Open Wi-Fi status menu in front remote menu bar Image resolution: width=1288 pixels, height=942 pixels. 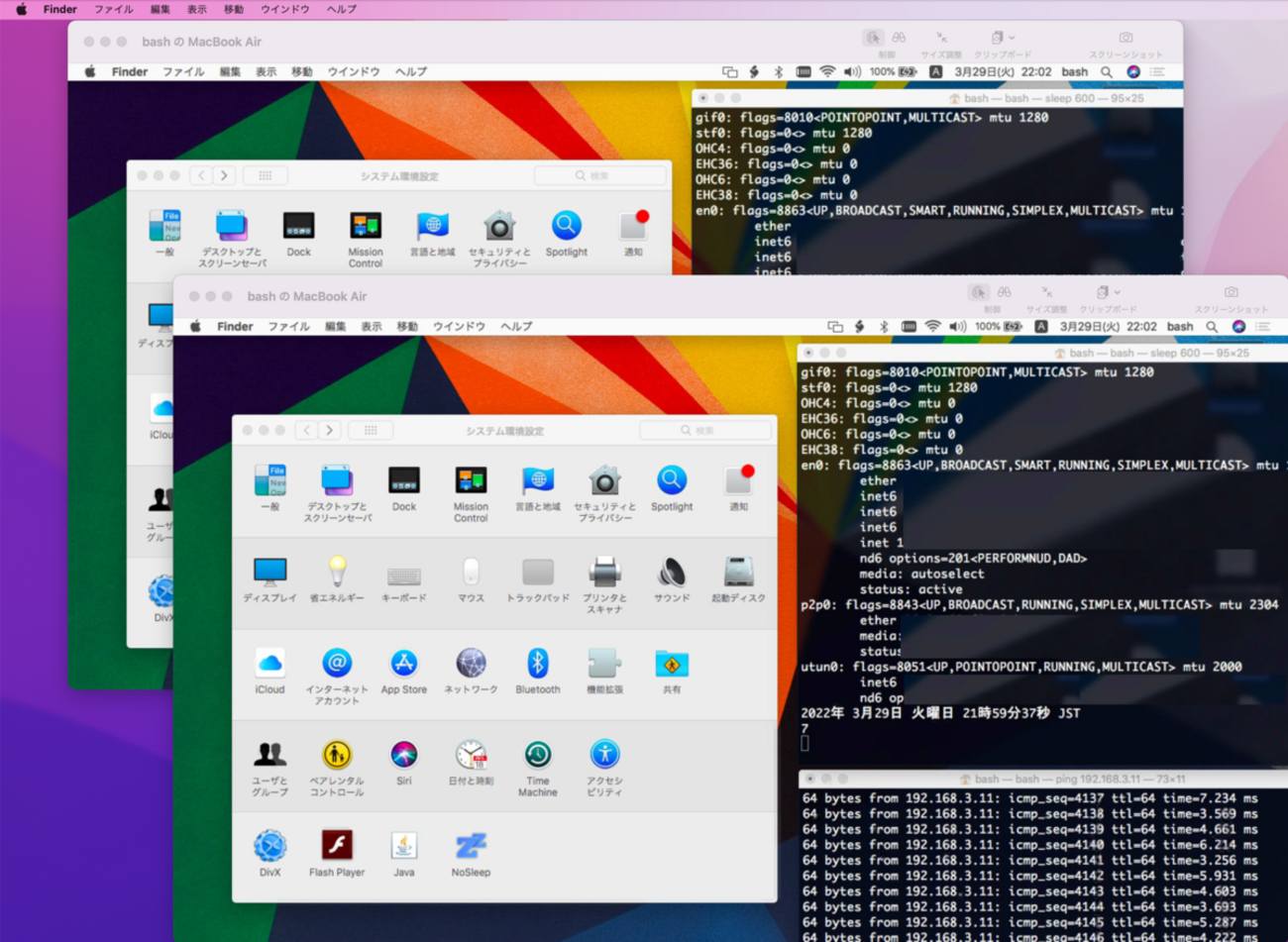pos(932,327)
